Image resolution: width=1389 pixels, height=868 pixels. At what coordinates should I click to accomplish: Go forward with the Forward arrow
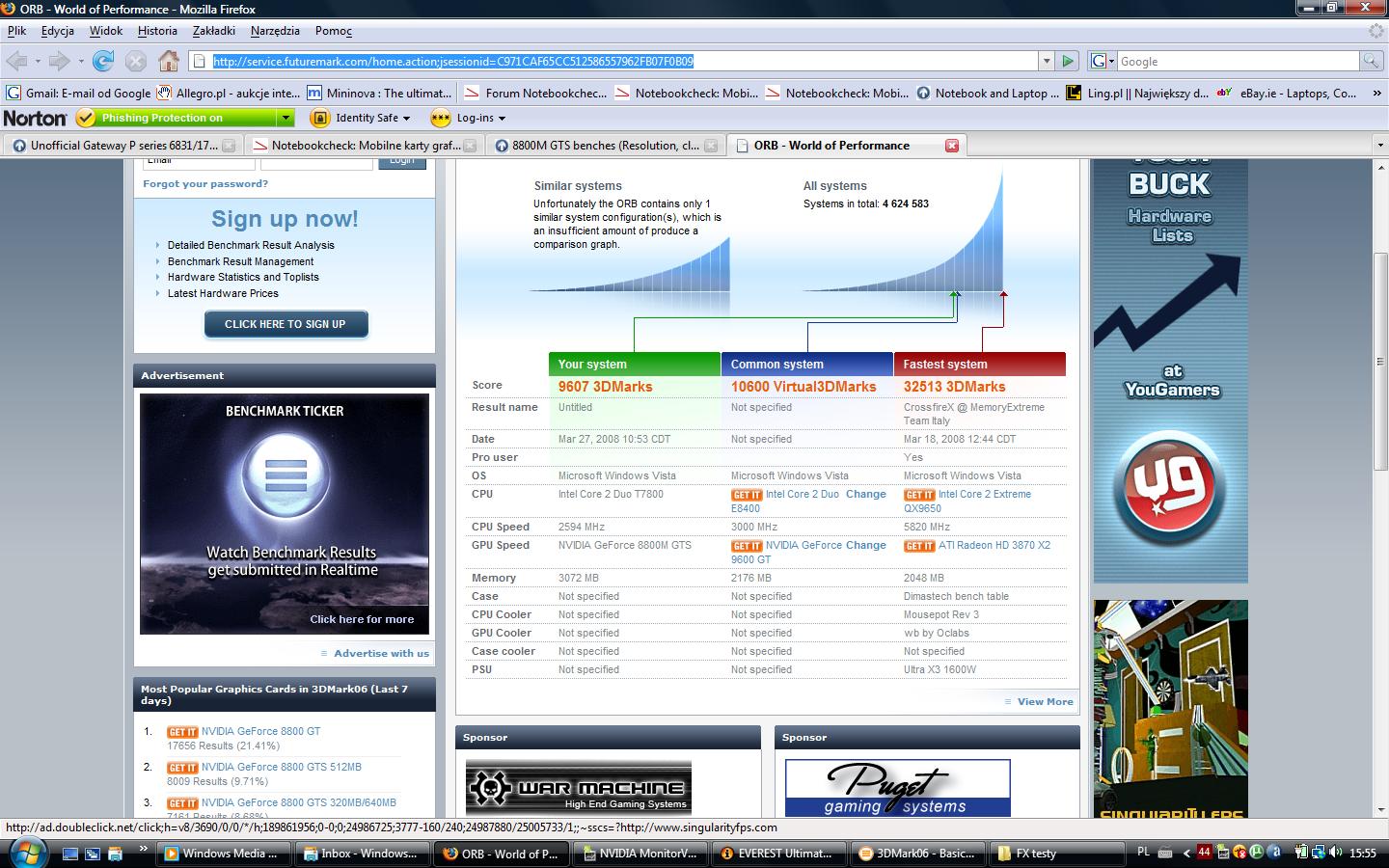point(60,61)
